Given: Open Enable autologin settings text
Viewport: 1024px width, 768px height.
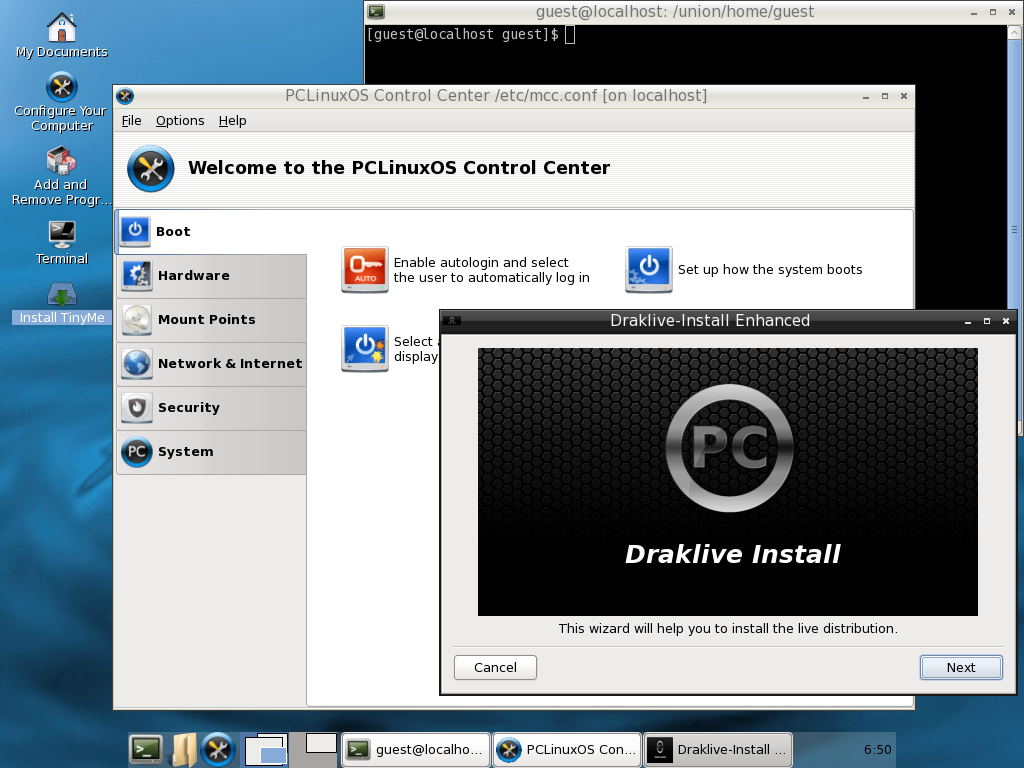Looking at the screenshot, I should pyautogui.click(x=491, y=270).
